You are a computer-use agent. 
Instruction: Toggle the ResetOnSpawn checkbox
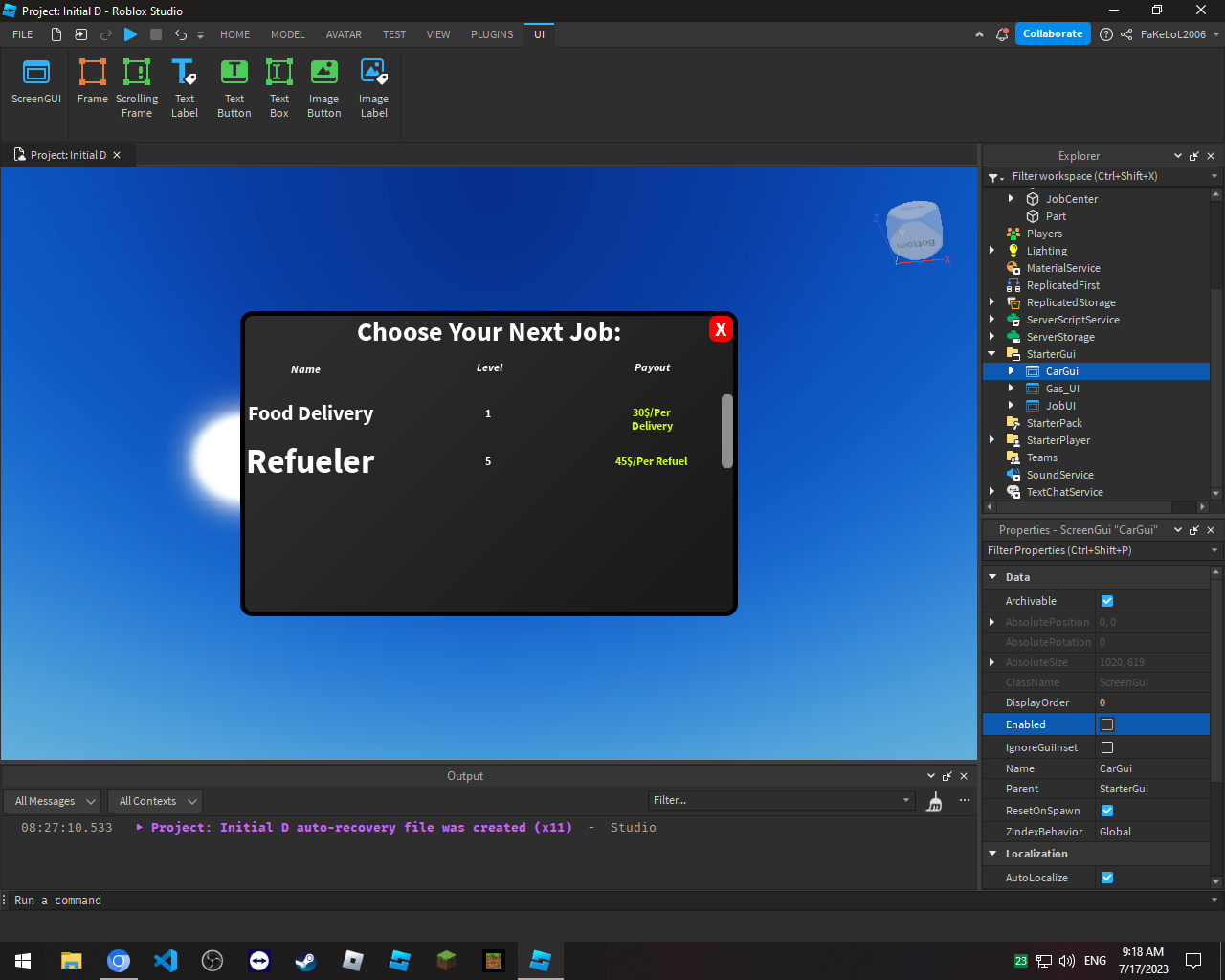click(1107, 811)
